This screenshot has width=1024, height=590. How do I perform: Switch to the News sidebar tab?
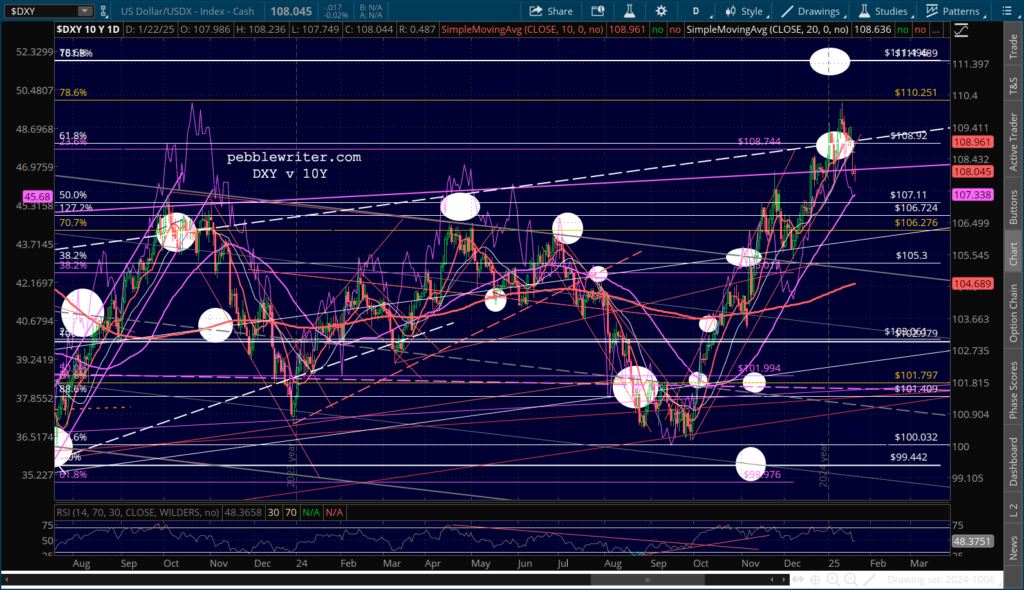(x=1013, y=546)
